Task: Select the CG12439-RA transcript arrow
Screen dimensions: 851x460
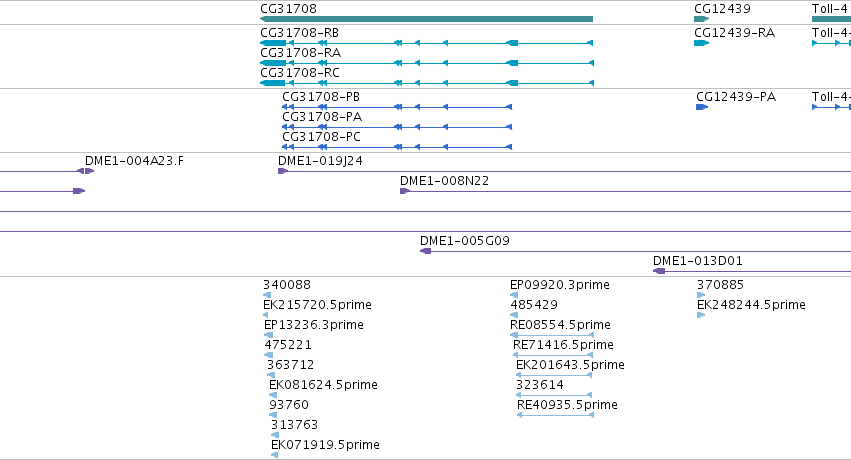Action: pyautogui.click(x=701, y=43)
